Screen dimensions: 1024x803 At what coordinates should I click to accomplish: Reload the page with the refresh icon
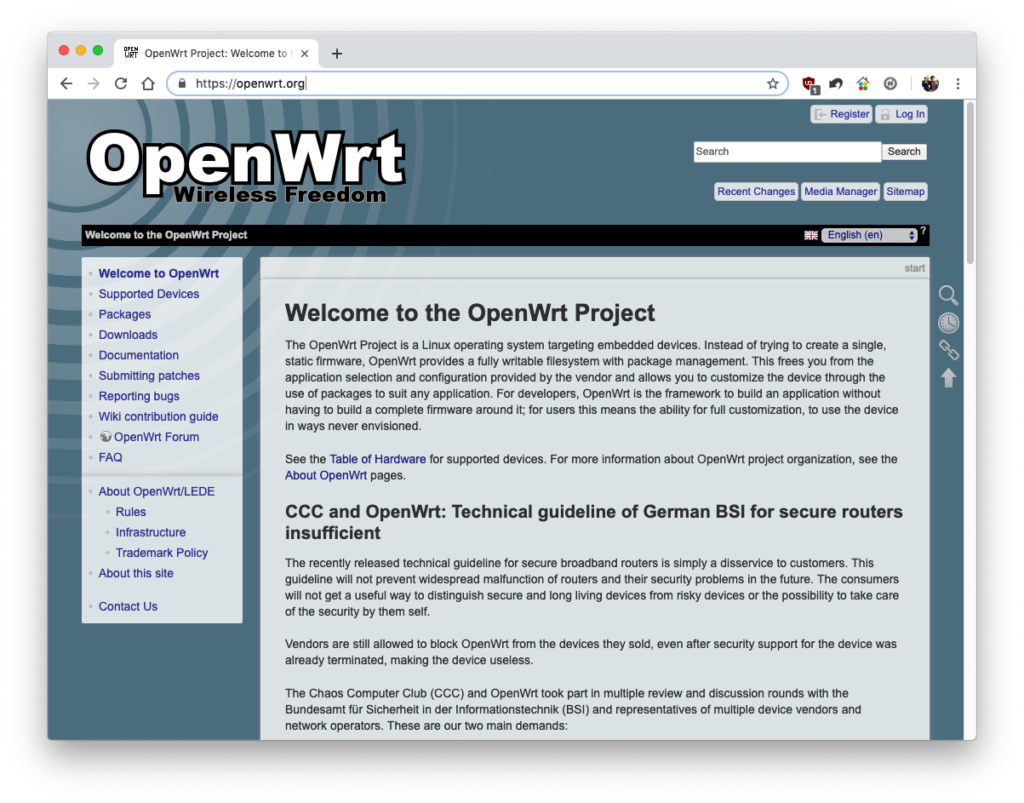point(121,84)
